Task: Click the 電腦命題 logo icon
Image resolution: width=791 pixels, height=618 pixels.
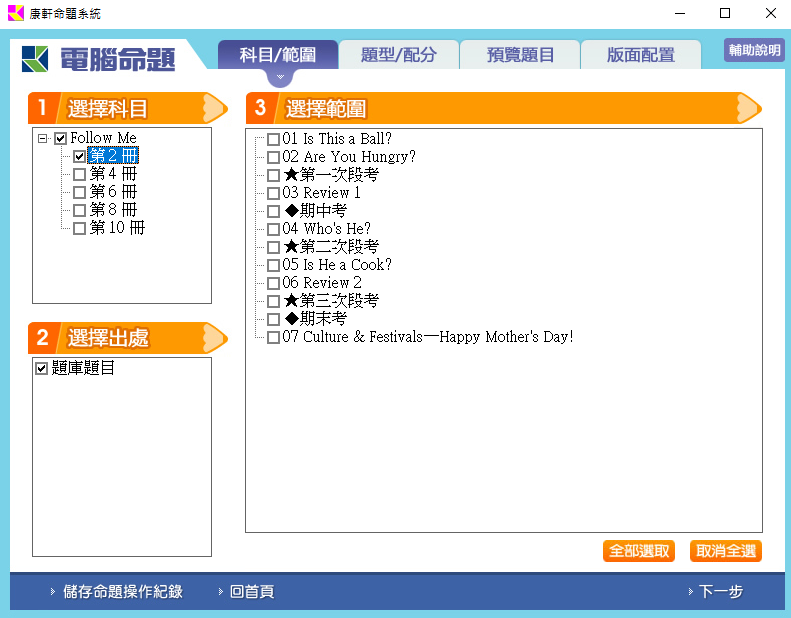Action: point(35,59)
